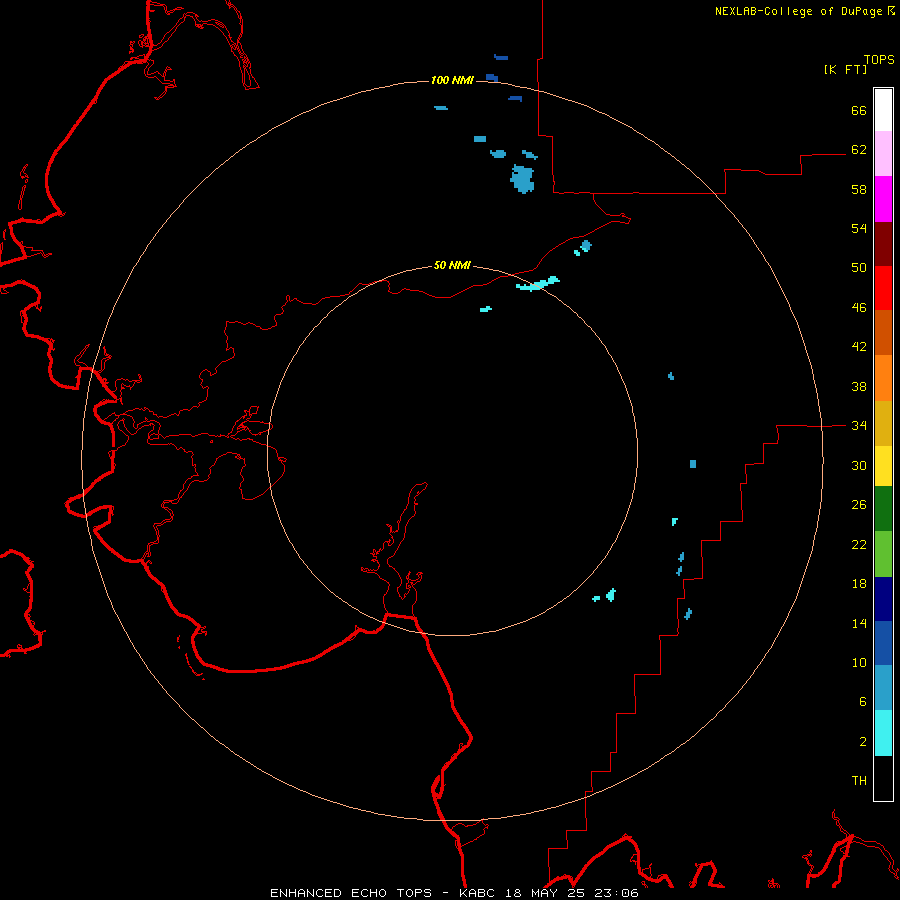The width and height of the screenshot is (900, 900).
Task: Click the [K FT] units label
Action: [x=845, y=69]
